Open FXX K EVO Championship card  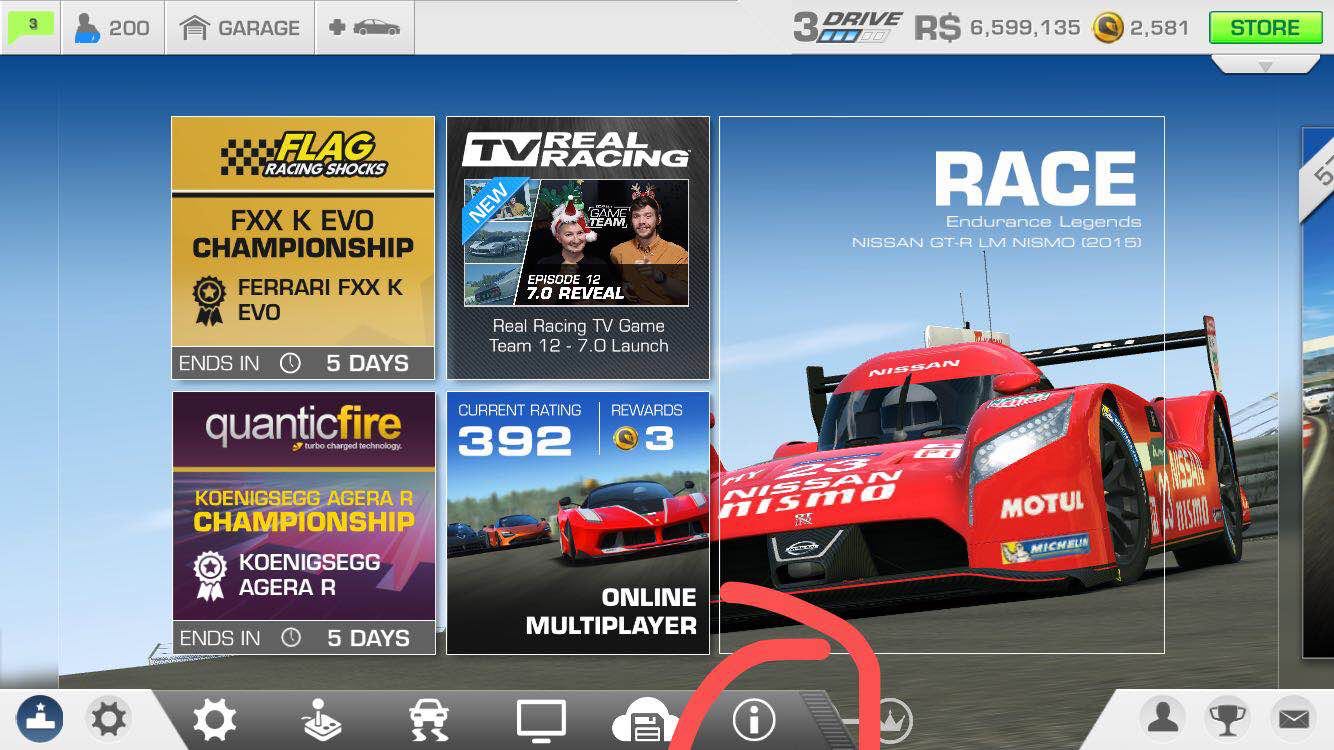[303, 248]
